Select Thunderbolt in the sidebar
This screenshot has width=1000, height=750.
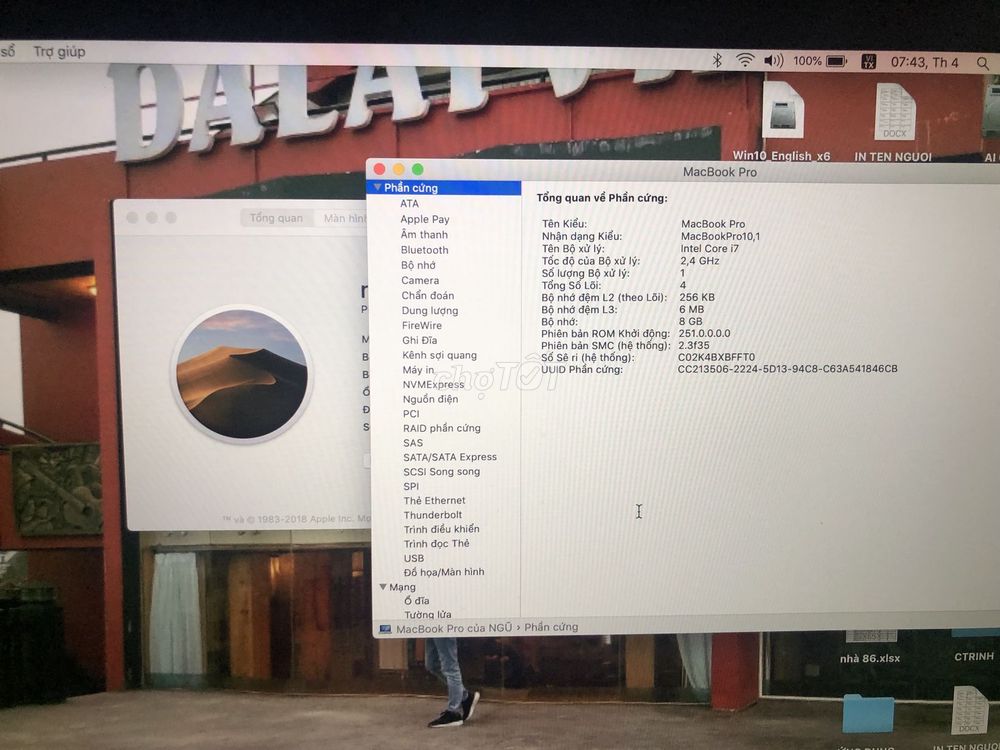[x=433, y=515]
